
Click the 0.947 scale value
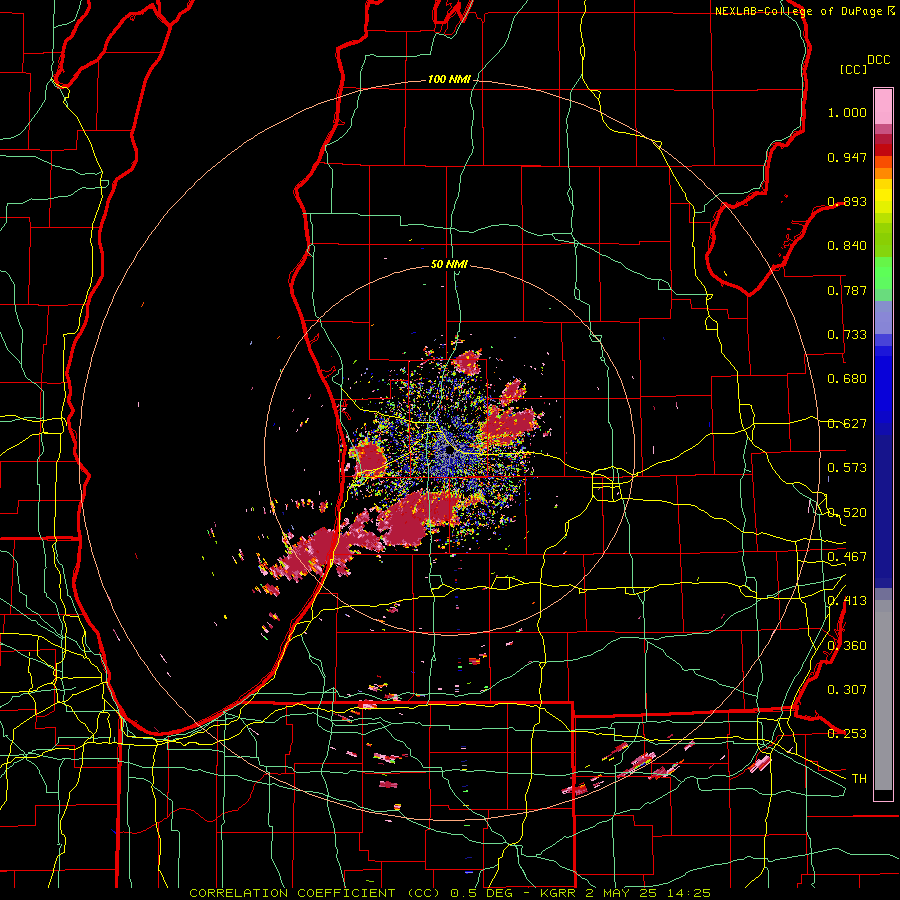coord(847,157)
